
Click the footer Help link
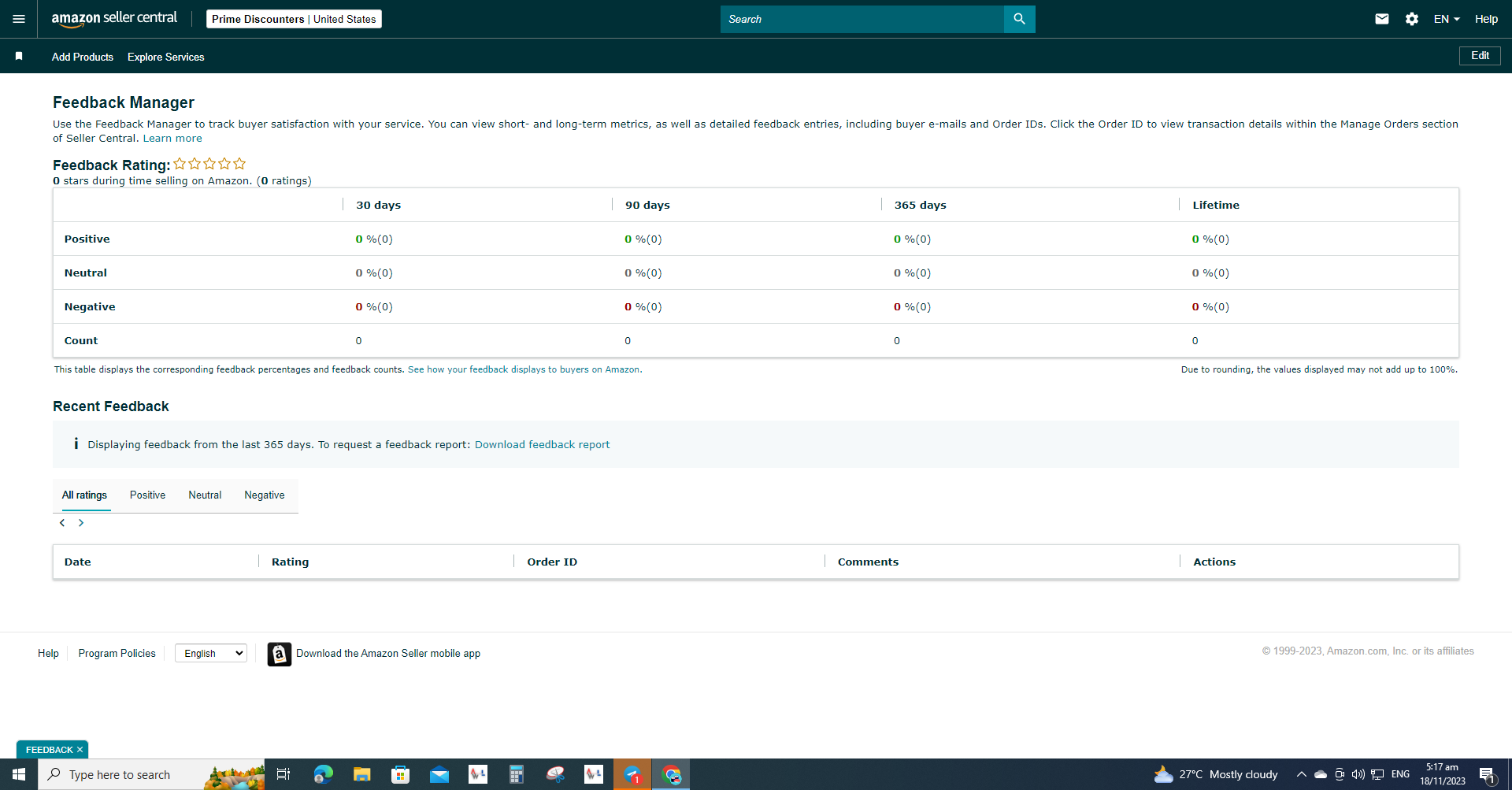(x=48, y=653)
